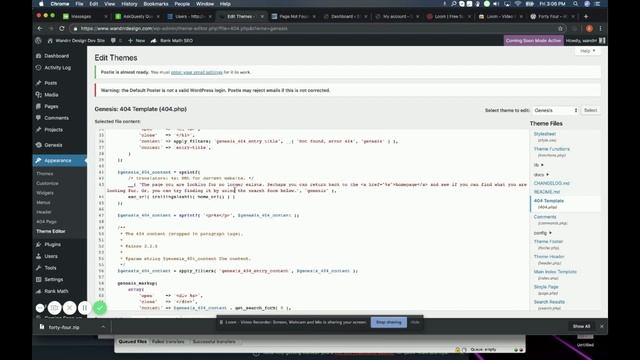Open Comments in the admin sidebar
The height and width of the screenshot is (360, 640).
(56, 118)
